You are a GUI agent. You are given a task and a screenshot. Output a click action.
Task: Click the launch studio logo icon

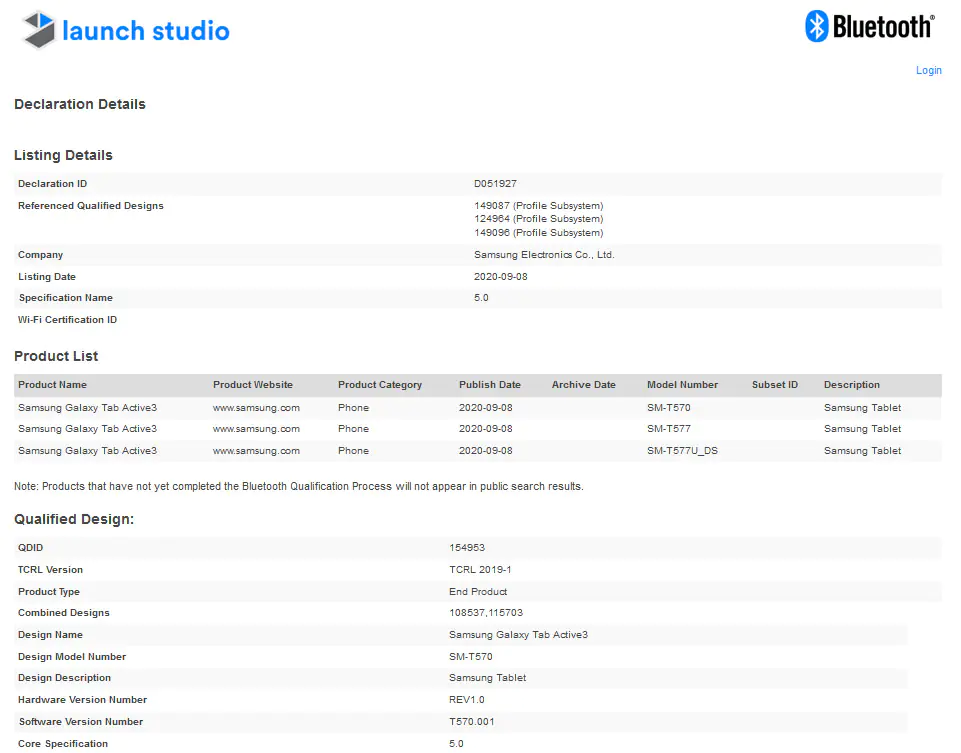click(x=39, y=30)
